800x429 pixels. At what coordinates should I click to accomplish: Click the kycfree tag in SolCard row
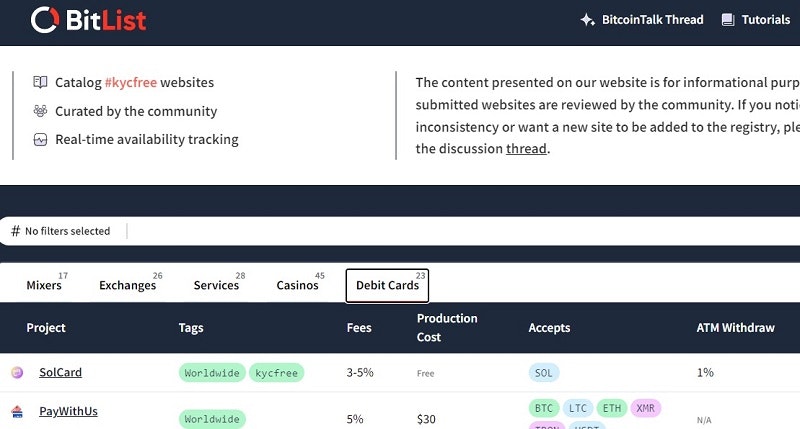point(277,373)
